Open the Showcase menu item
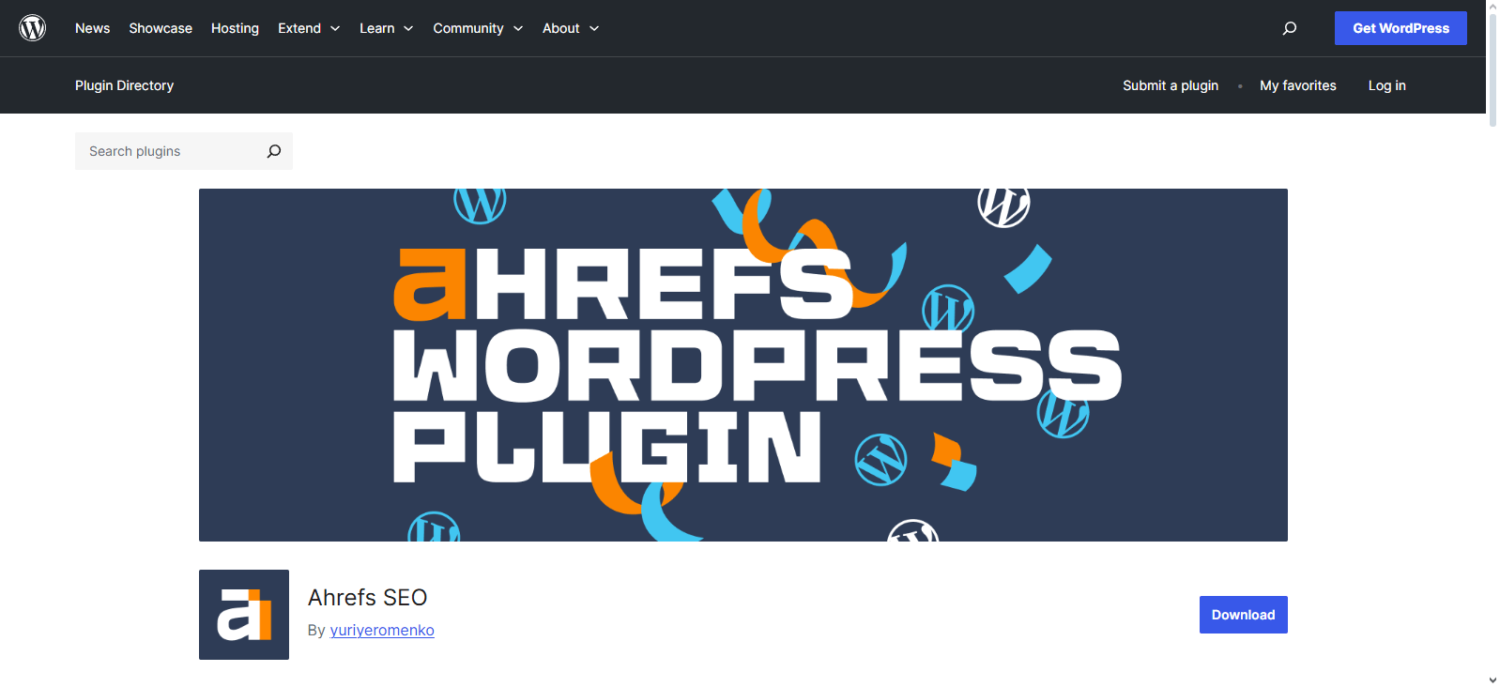 tap(160, 28)
